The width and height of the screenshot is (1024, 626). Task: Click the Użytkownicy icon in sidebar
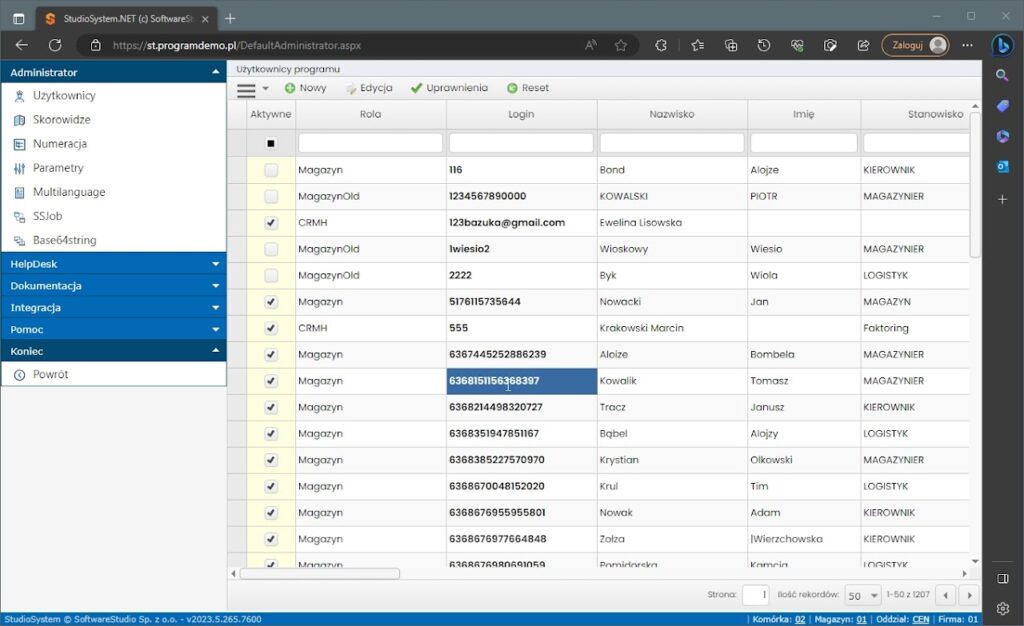point(20,96)
